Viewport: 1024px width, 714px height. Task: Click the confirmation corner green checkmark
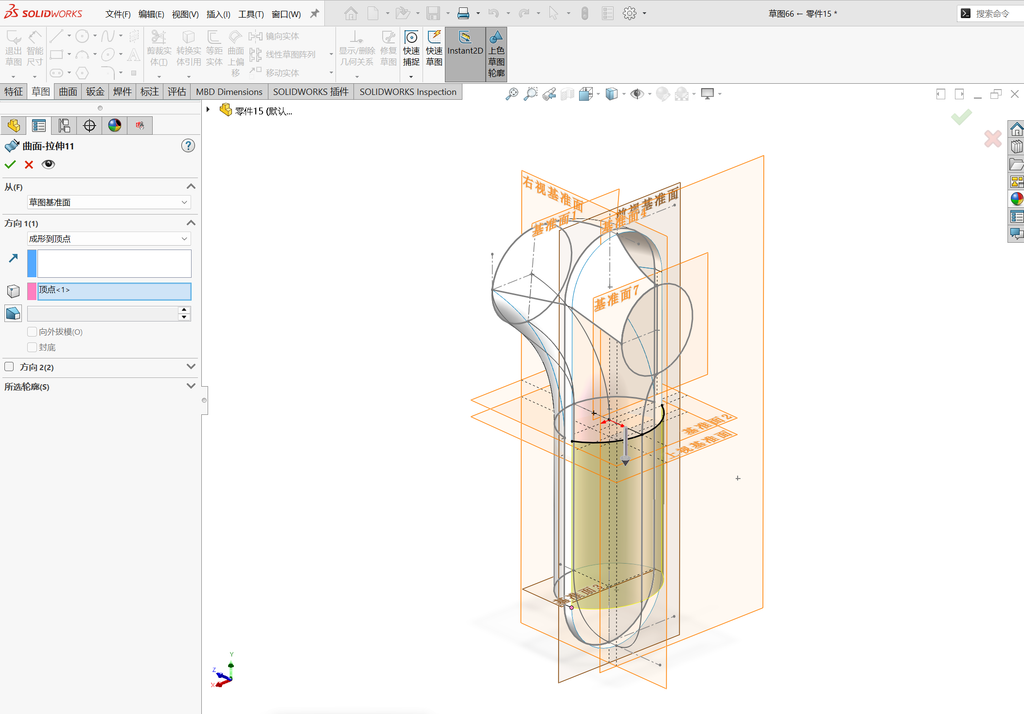[961, 117]
